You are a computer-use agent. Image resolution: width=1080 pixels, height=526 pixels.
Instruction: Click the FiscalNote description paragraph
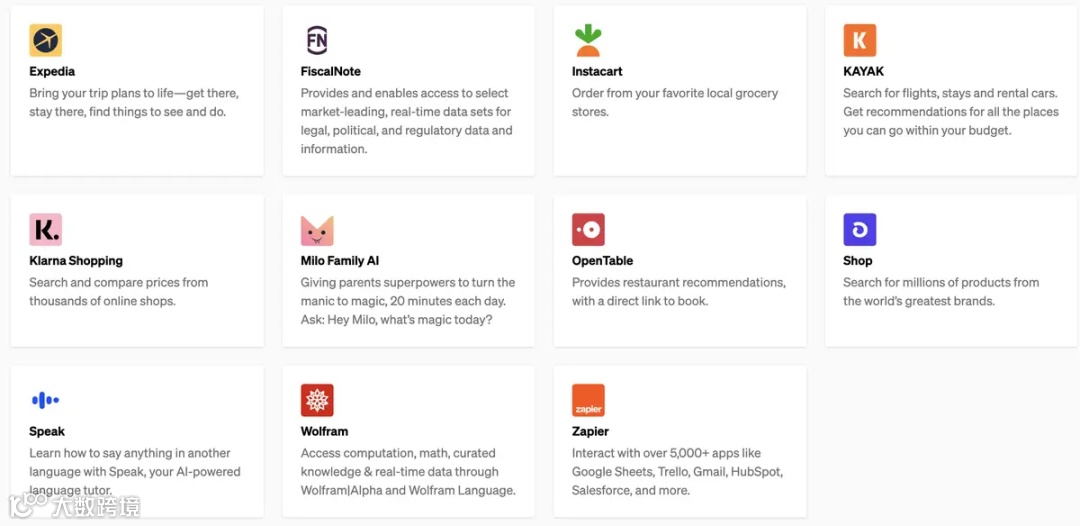[x=406, y=121]
